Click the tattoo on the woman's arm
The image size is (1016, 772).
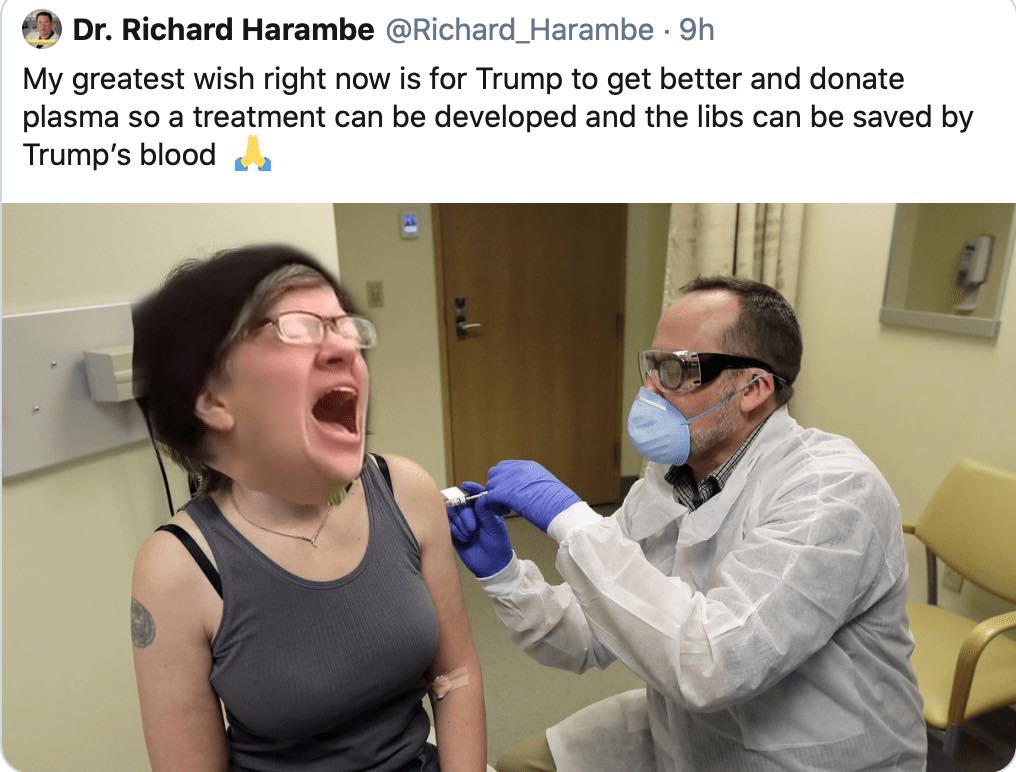point(143,624)
